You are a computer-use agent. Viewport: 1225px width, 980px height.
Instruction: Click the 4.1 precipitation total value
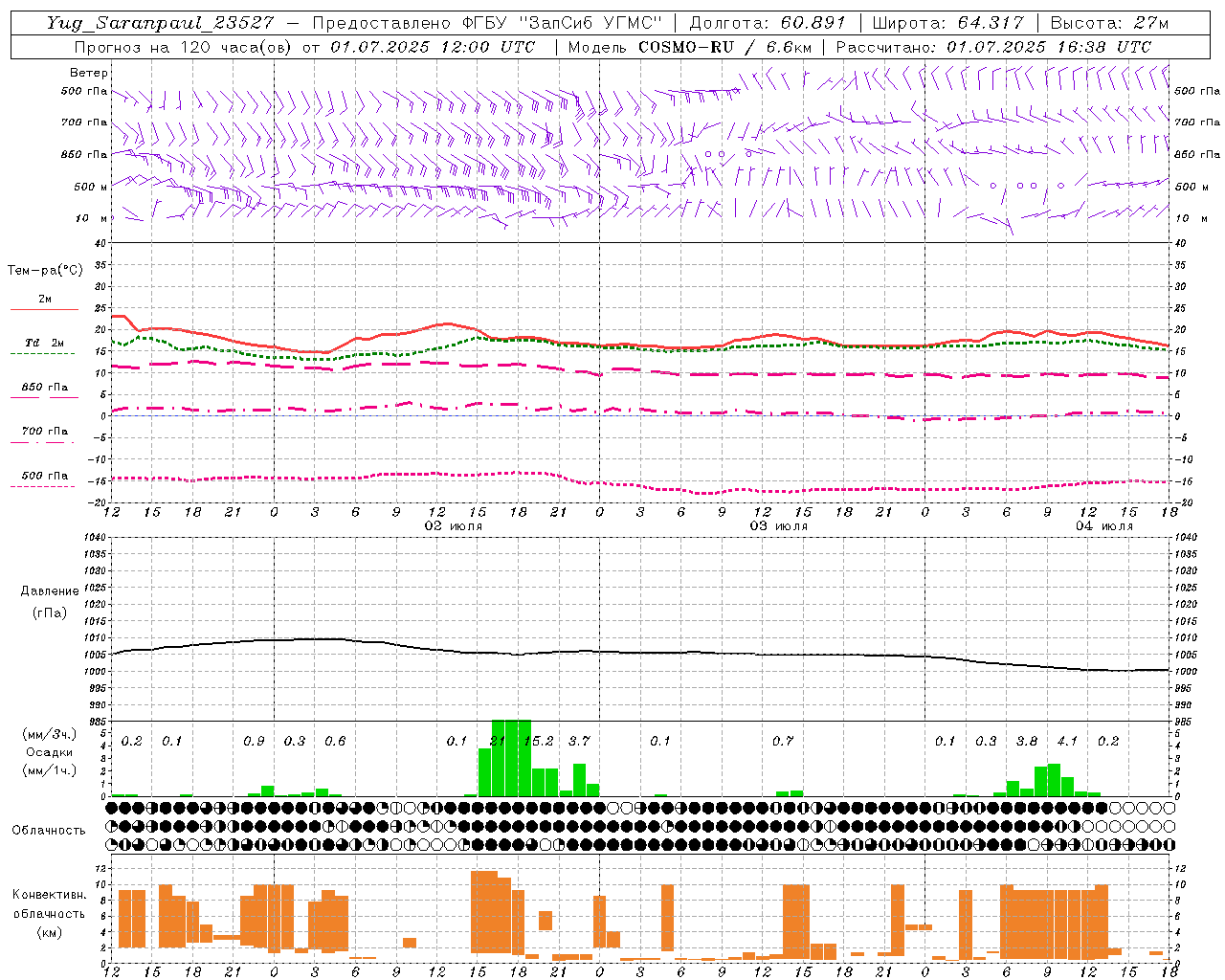pyautogui.click(x=1067, y=741)
